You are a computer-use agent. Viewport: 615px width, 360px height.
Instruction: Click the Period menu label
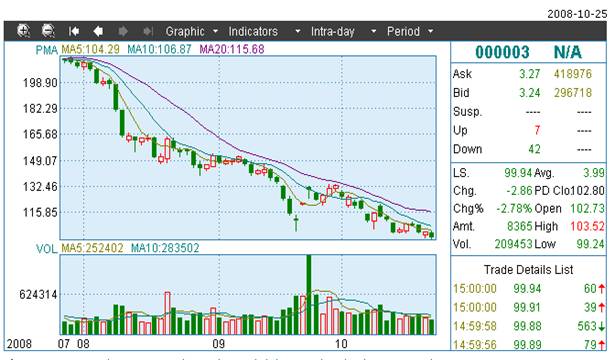click(x=403, y=31)
